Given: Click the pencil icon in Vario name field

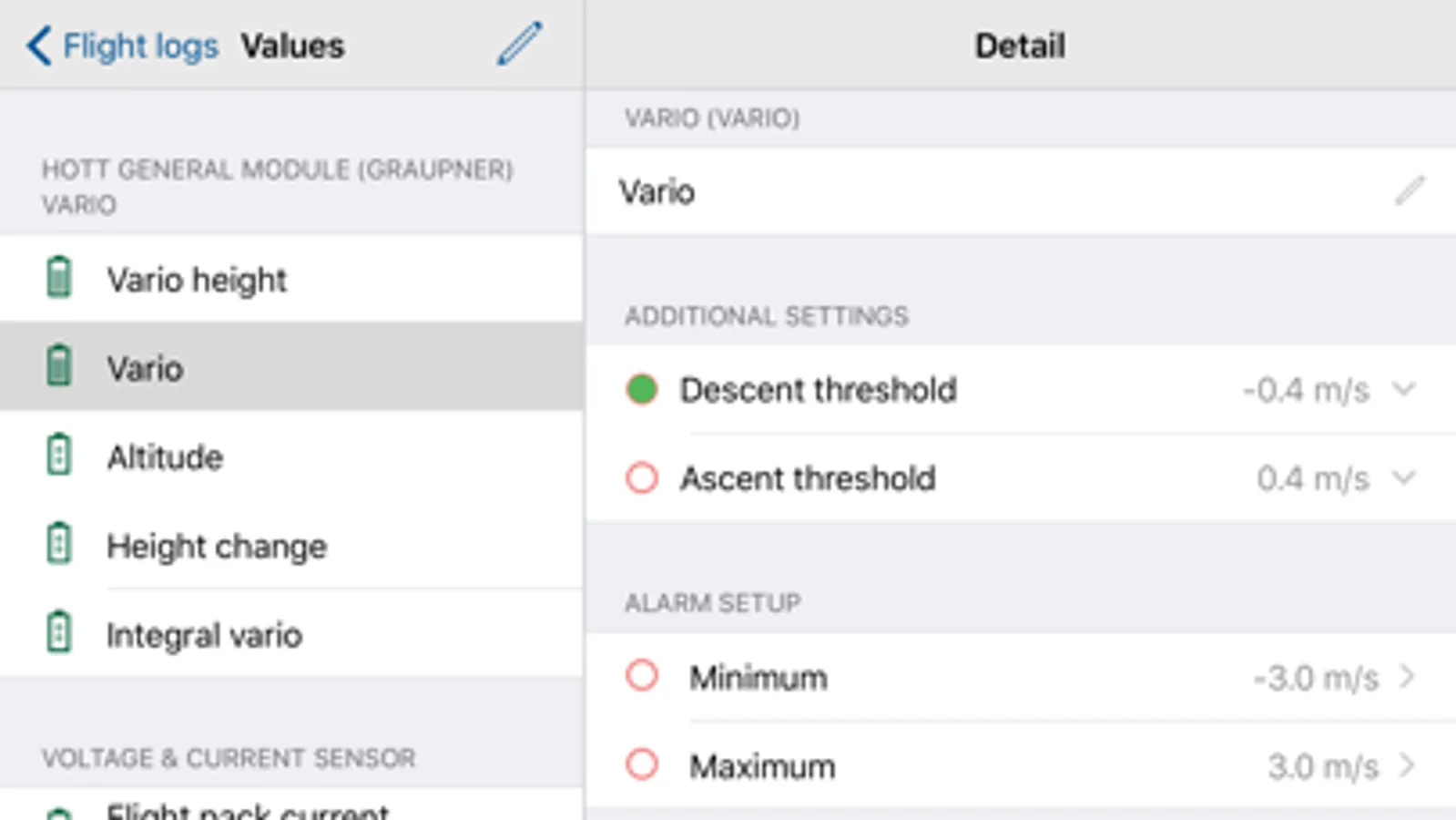Looking at the screenshot, I should 1409,191.
